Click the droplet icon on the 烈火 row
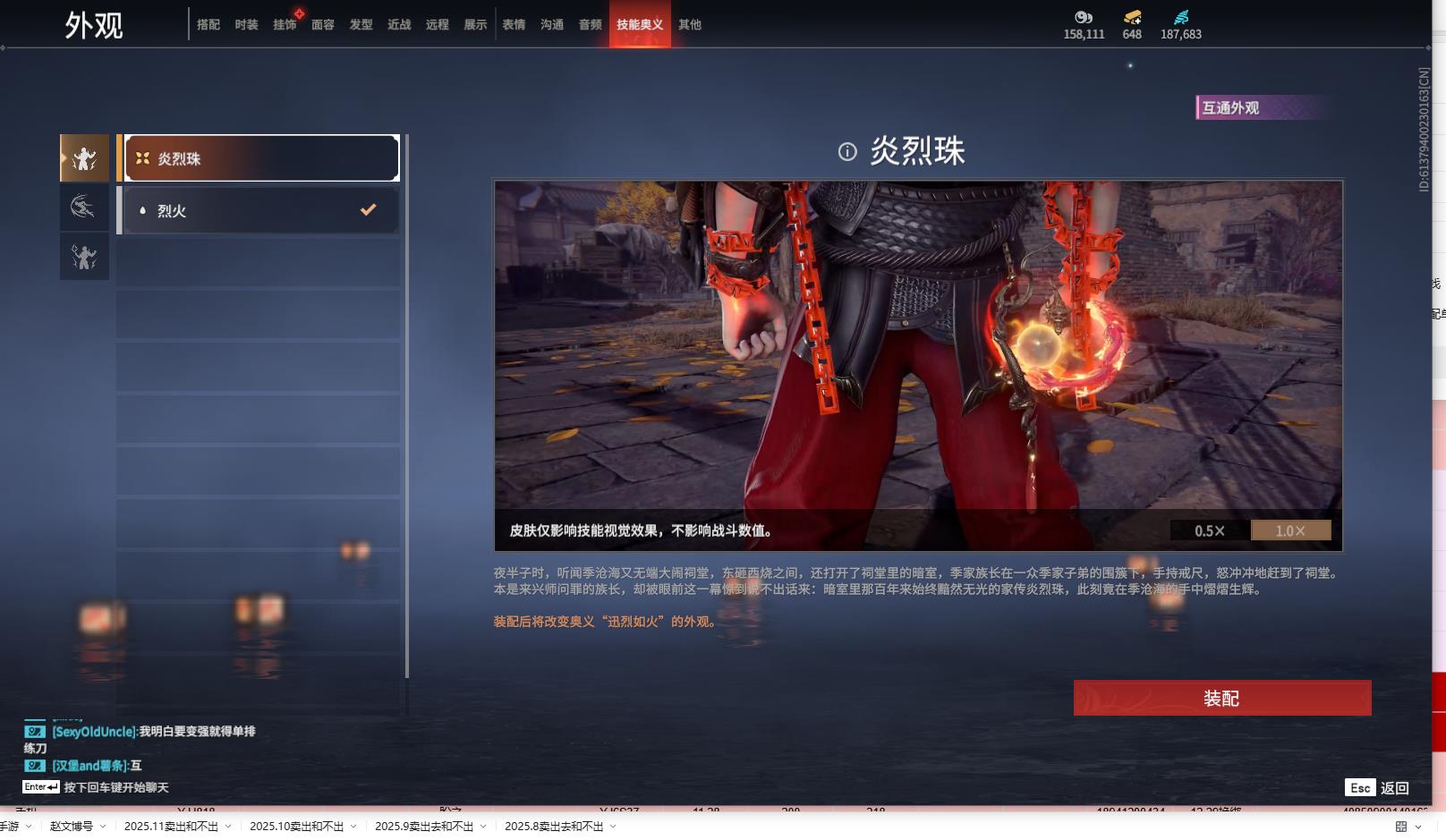Viewport: 1446px width, 840px height. pos(142,211)
